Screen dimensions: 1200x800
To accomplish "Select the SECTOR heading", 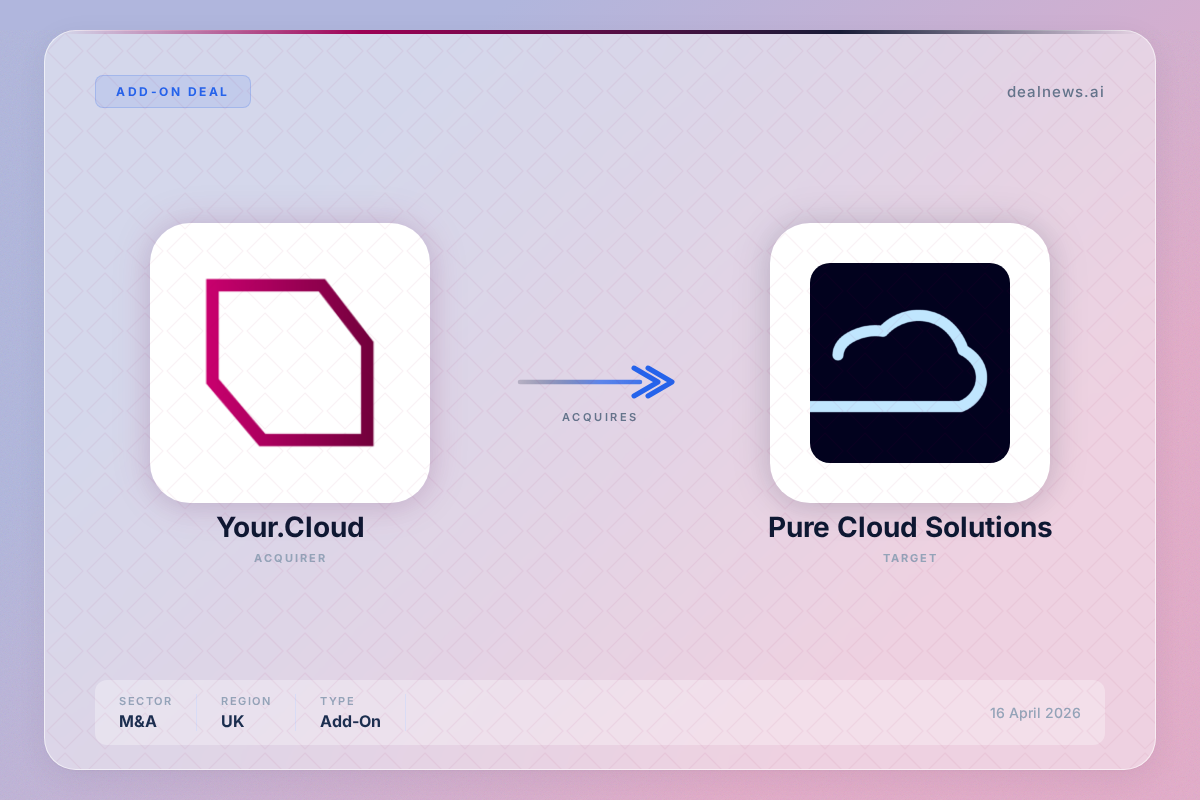I will 145,701.
